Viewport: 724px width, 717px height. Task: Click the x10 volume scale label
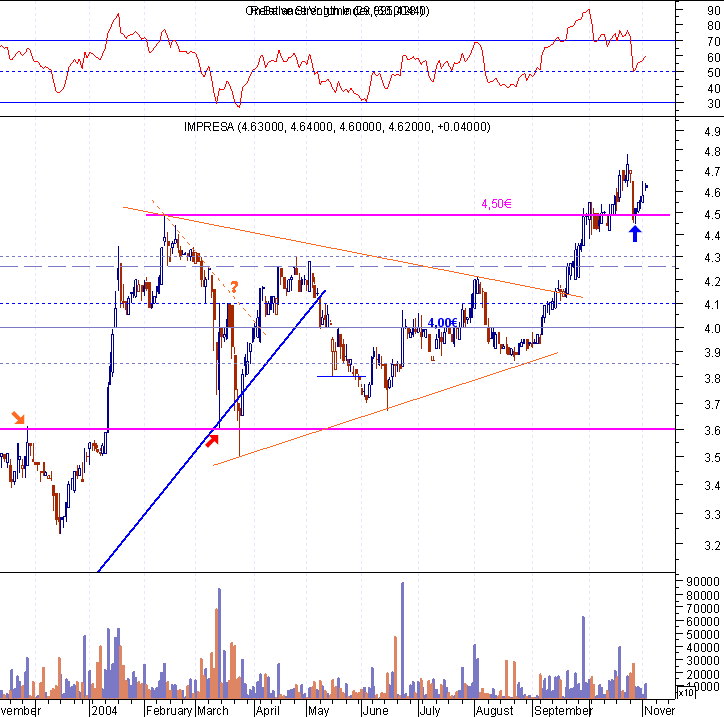tap(685, 693)
